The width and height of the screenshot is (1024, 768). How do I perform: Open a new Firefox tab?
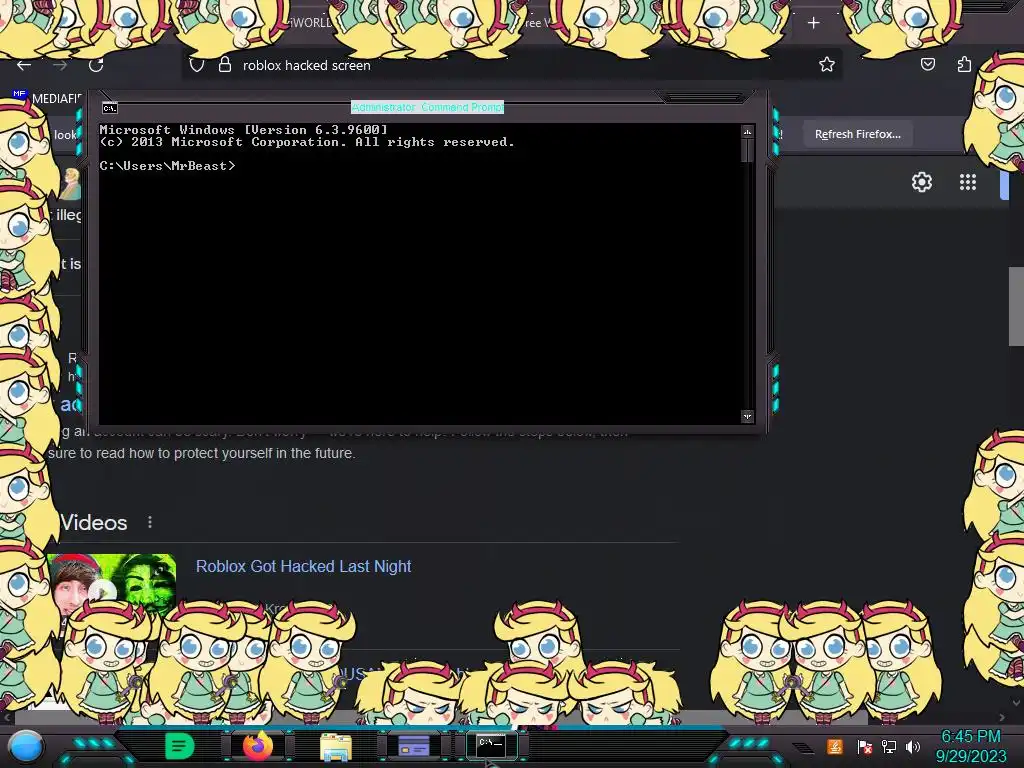813,23
